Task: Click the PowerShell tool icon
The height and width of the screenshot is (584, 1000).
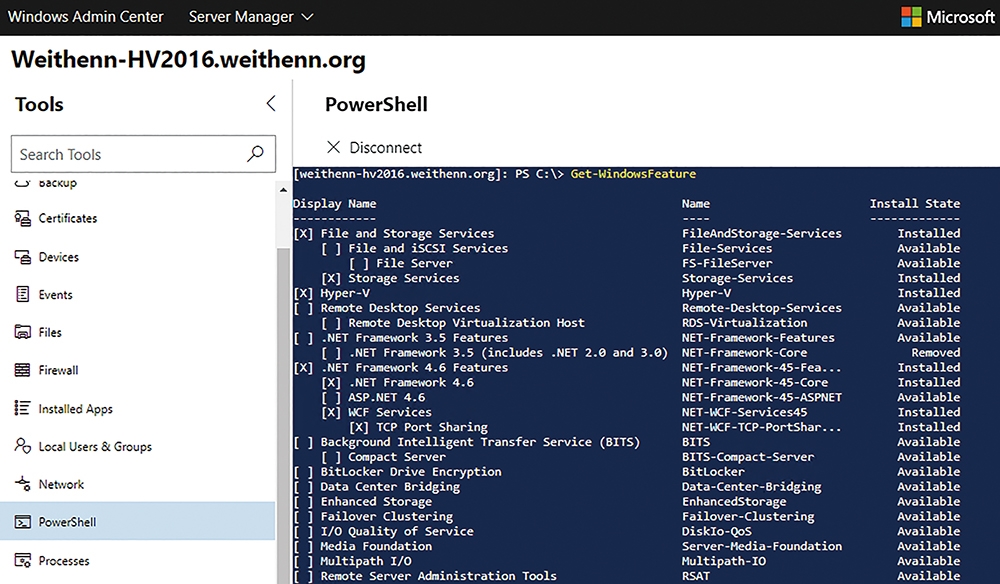Action: [x=22, y=522]
